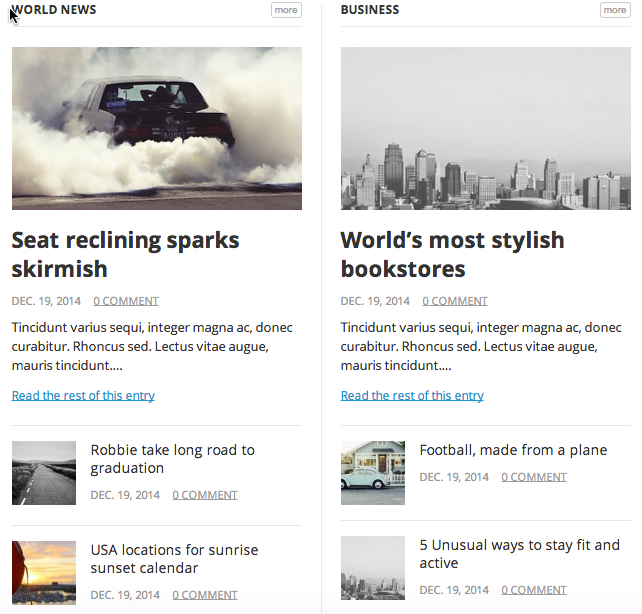
Task: Open the small city skyline thumbnail
Action: pos(373,568)
